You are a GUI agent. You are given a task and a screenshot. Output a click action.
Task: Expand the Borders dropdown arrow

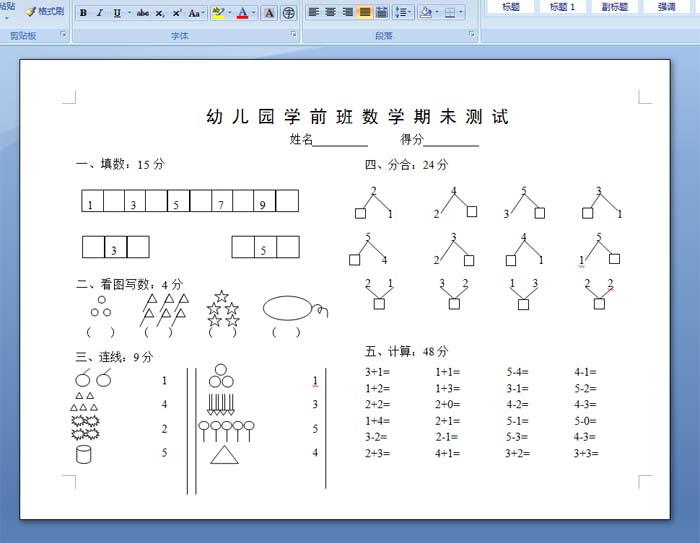tap(460, 13)
